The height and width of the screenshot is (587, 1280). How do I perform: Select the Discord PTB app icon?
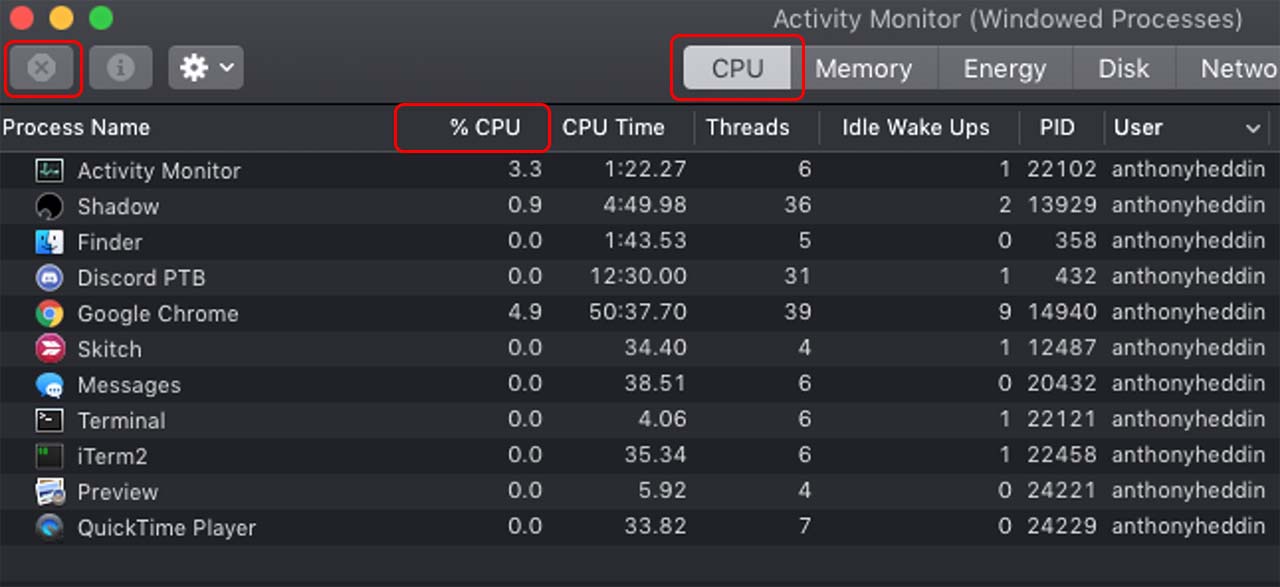click(49, 278)
